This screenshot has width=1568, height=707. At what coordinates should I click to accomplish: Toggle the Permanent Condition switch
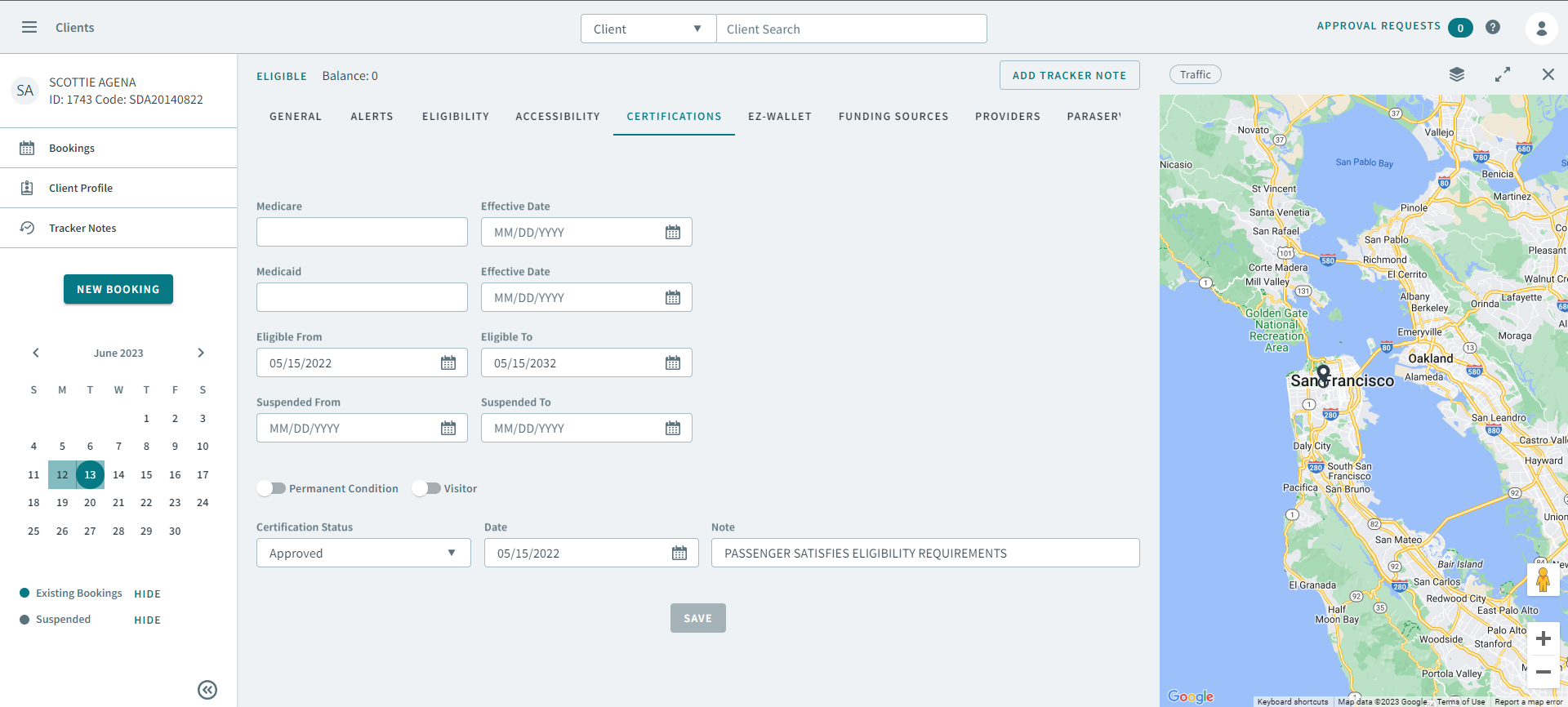click(x=271, y=488)
